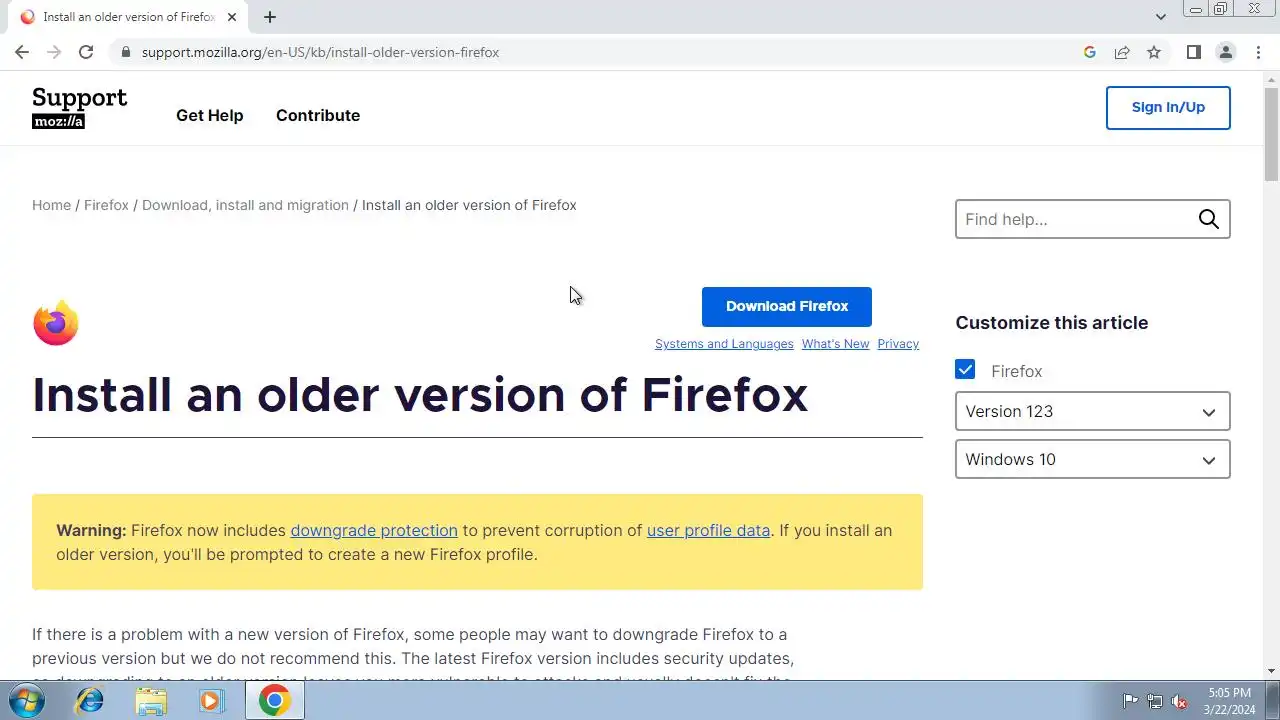Click scrollbar down arrow

(1271, 671)
